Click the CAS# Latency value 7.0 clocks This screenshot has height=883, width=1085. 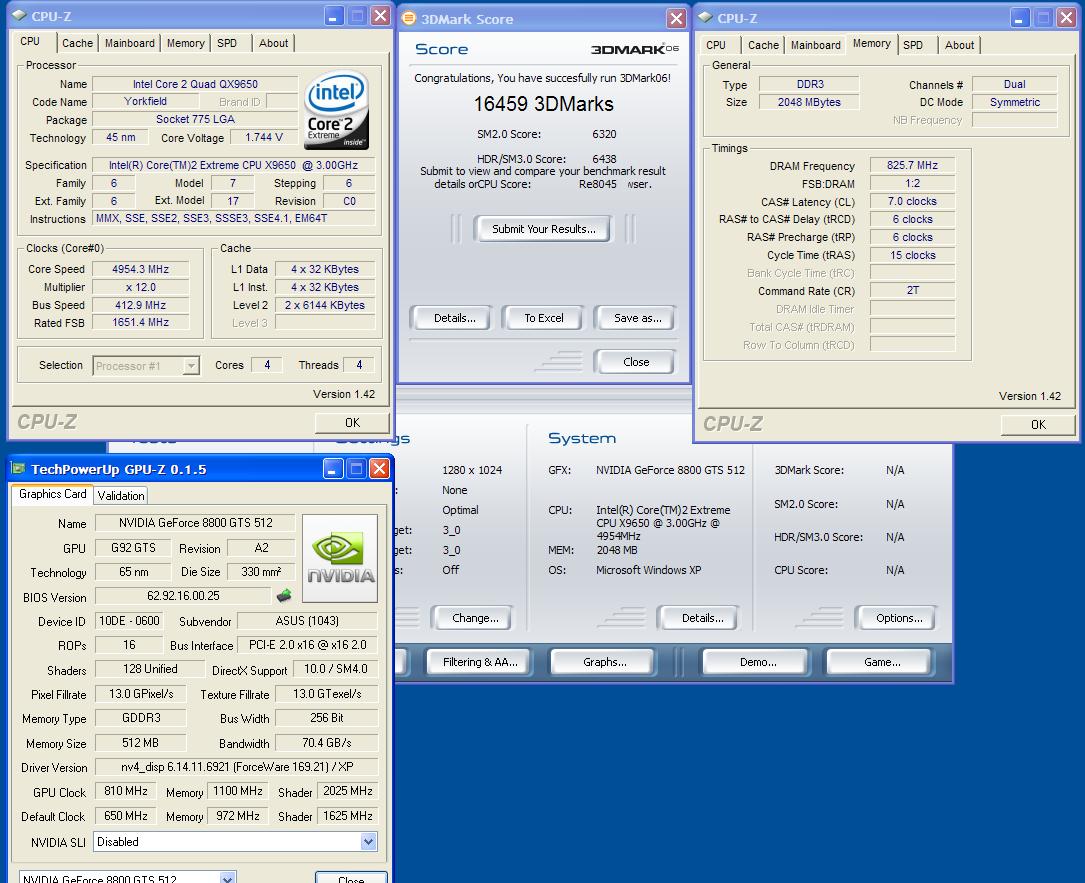(912, 201)
